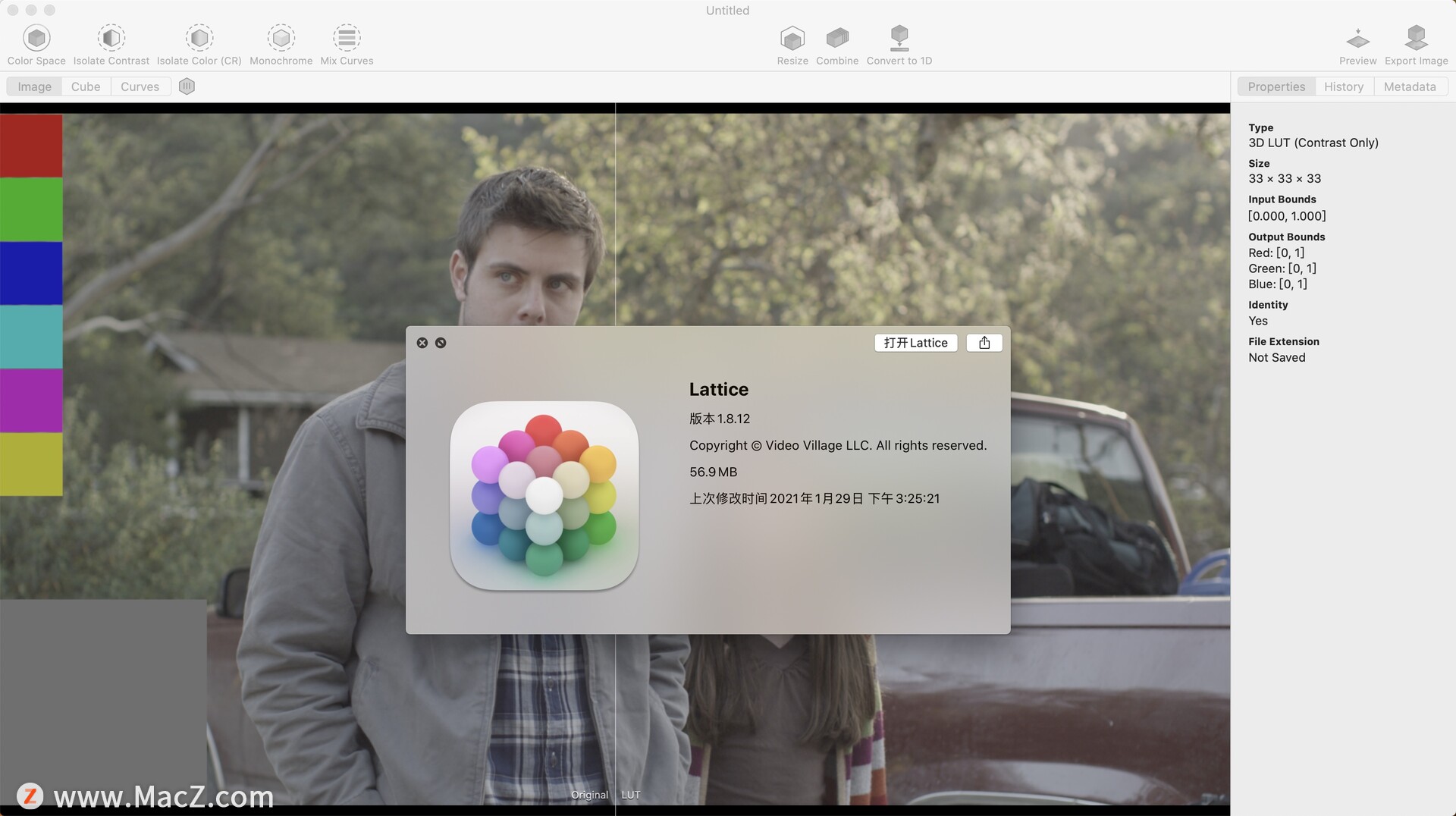
Task: Select the Metadata tab
Action: click(x=1410, y=86)
